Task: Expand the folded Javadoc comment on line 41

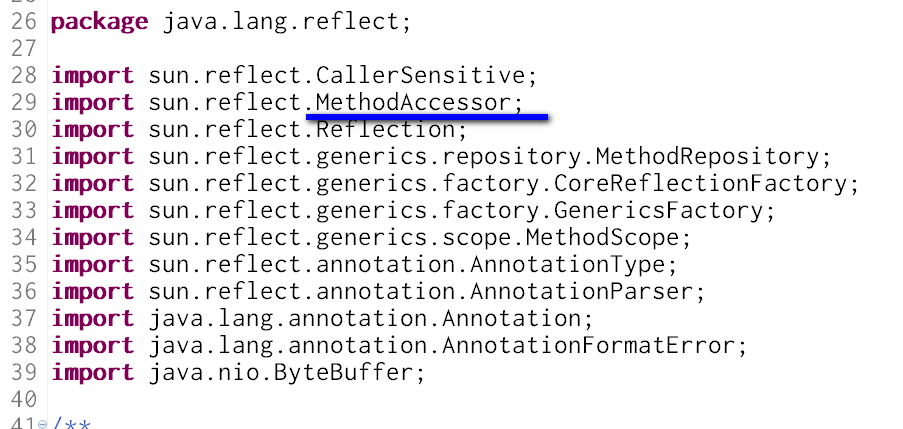Action: click(x=43, y=424)
